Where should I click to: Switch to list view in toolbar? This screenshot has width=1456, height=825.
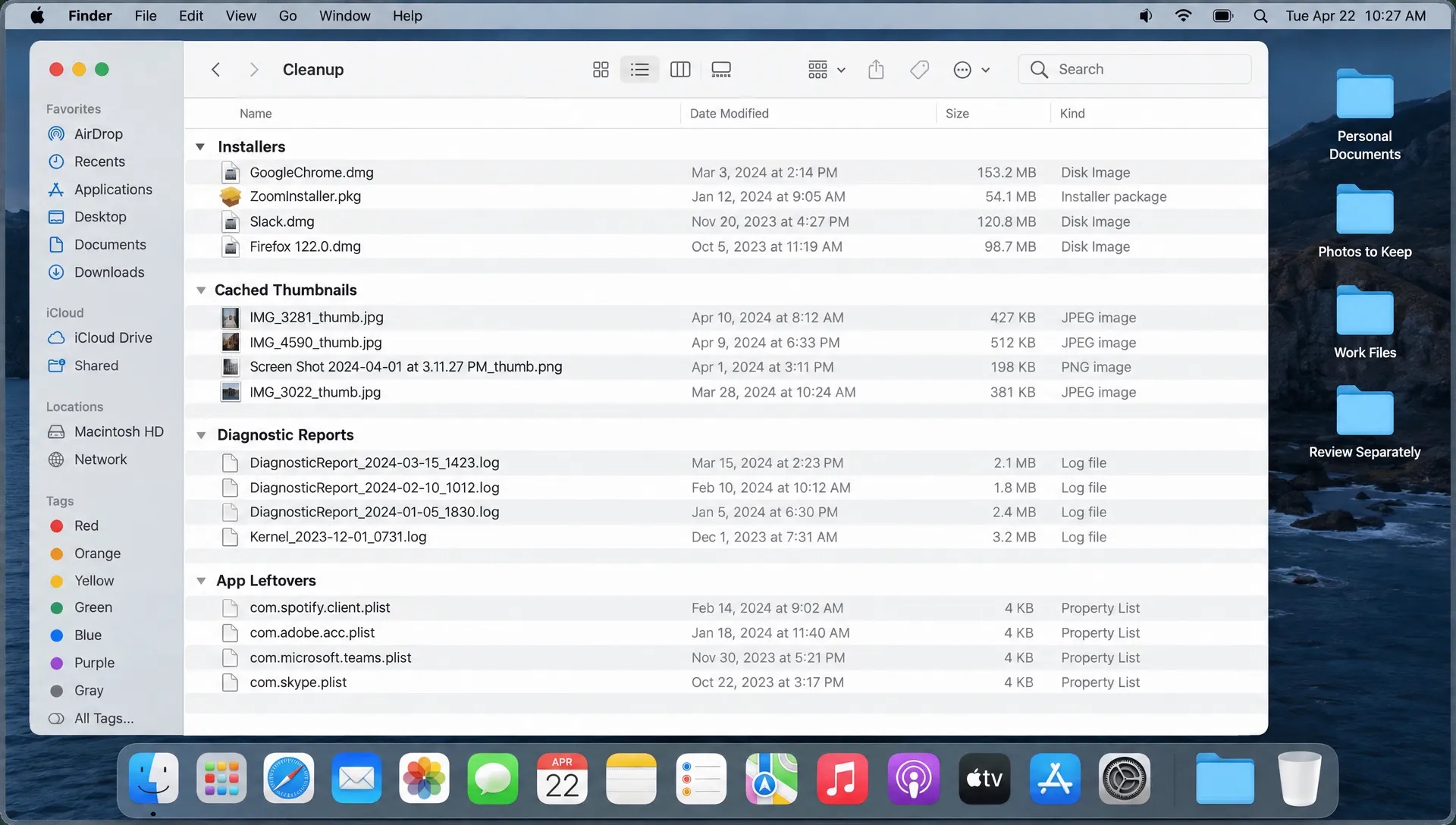click(640, 70)
